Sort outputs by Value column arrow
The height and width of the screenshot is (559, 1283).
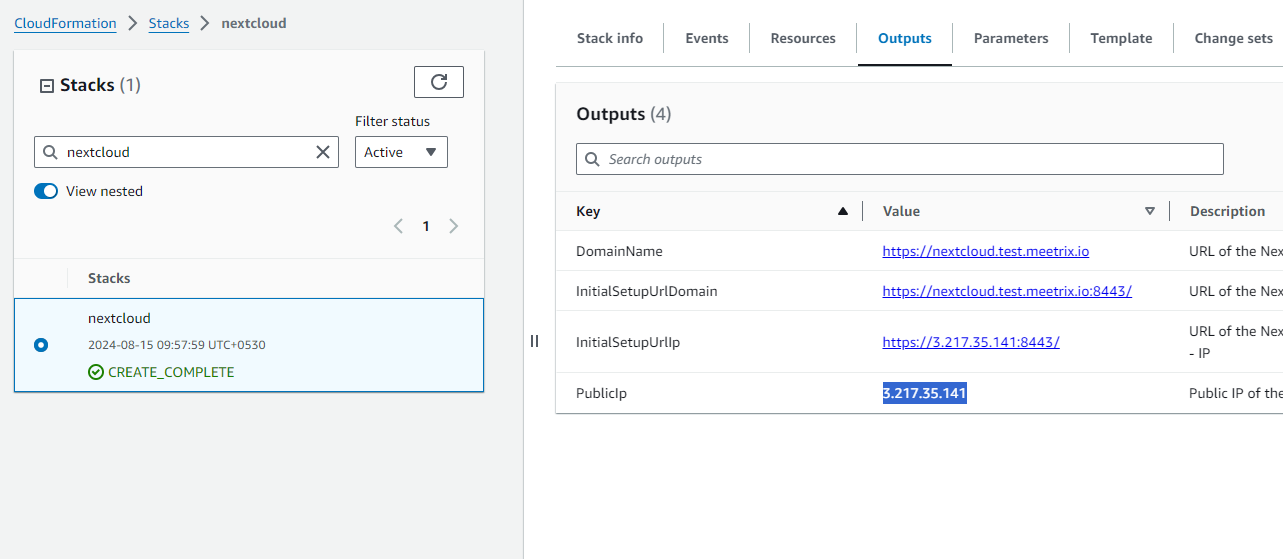(x=1150, y=211)
